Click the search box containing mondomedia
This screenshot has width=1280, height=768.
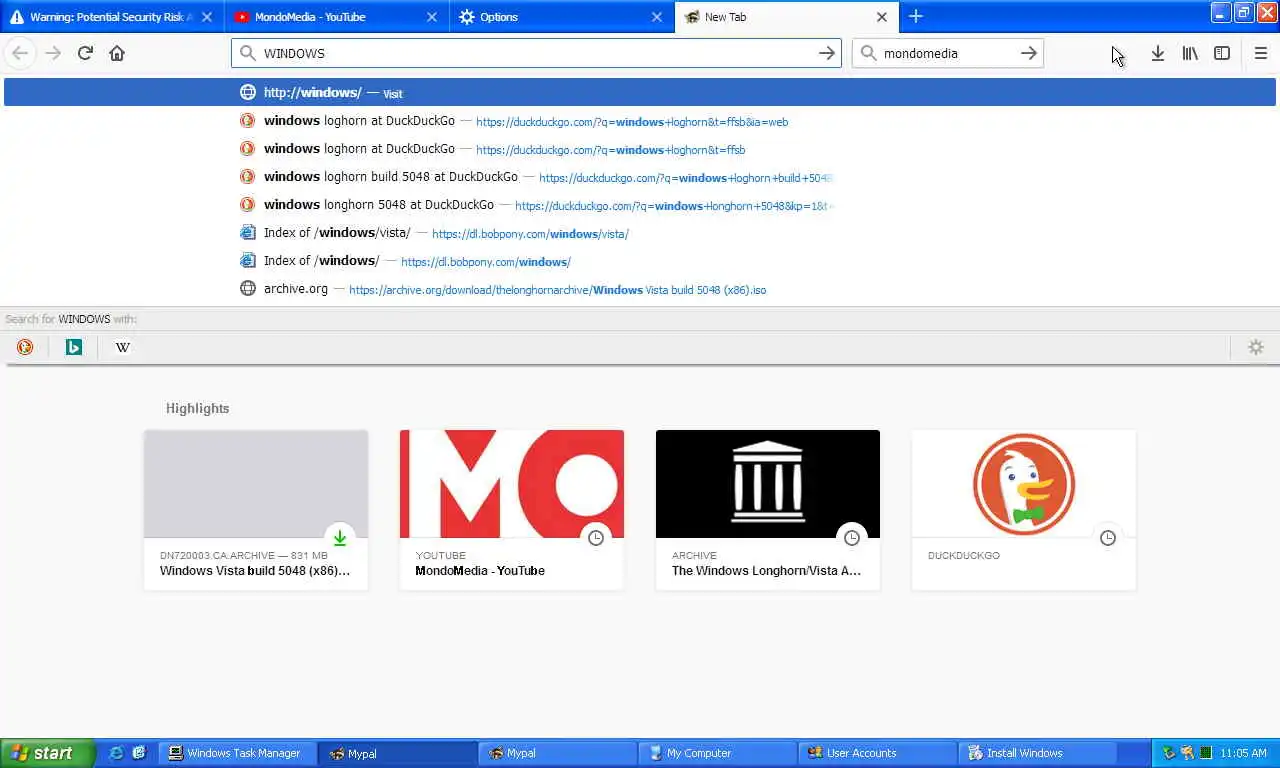pyautogui.click(x=948, y=53)
